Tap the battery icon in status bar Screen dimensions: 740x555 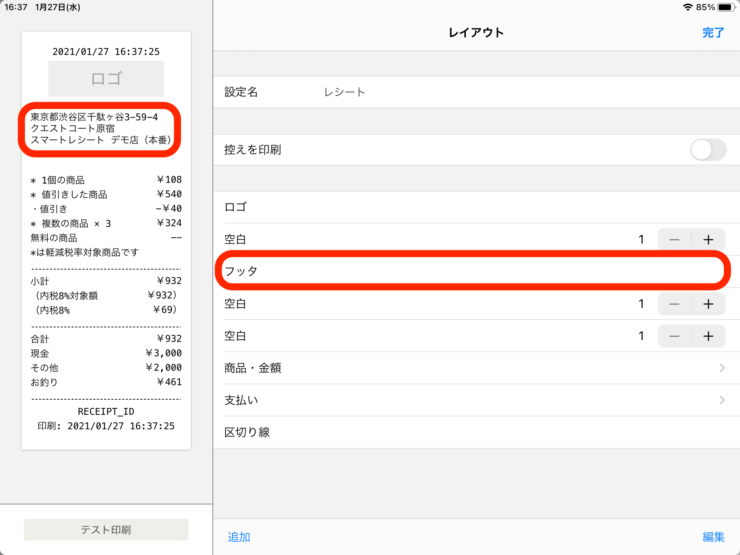pyautogui.click(x=727, y=7)
